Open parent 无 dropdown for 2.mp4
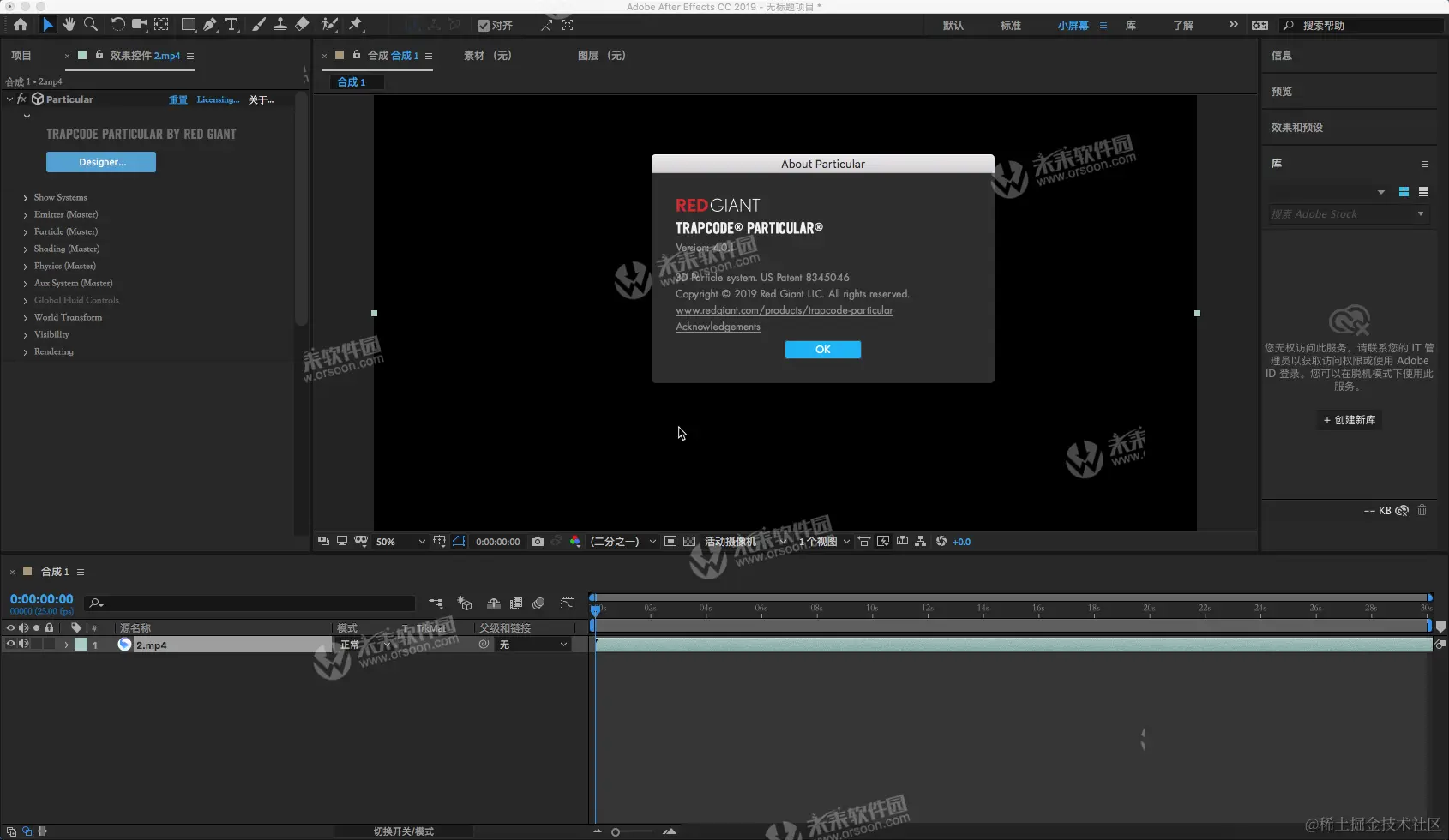Image resolution: width=1449 pixels, height=840 pixels. pyautogui.click(x=533, y=645)
